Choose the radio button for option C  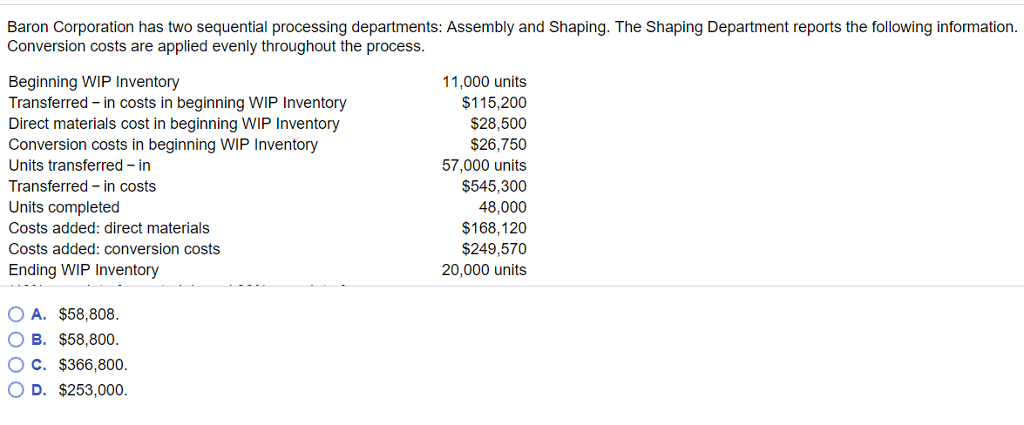[x=15, y=365]
